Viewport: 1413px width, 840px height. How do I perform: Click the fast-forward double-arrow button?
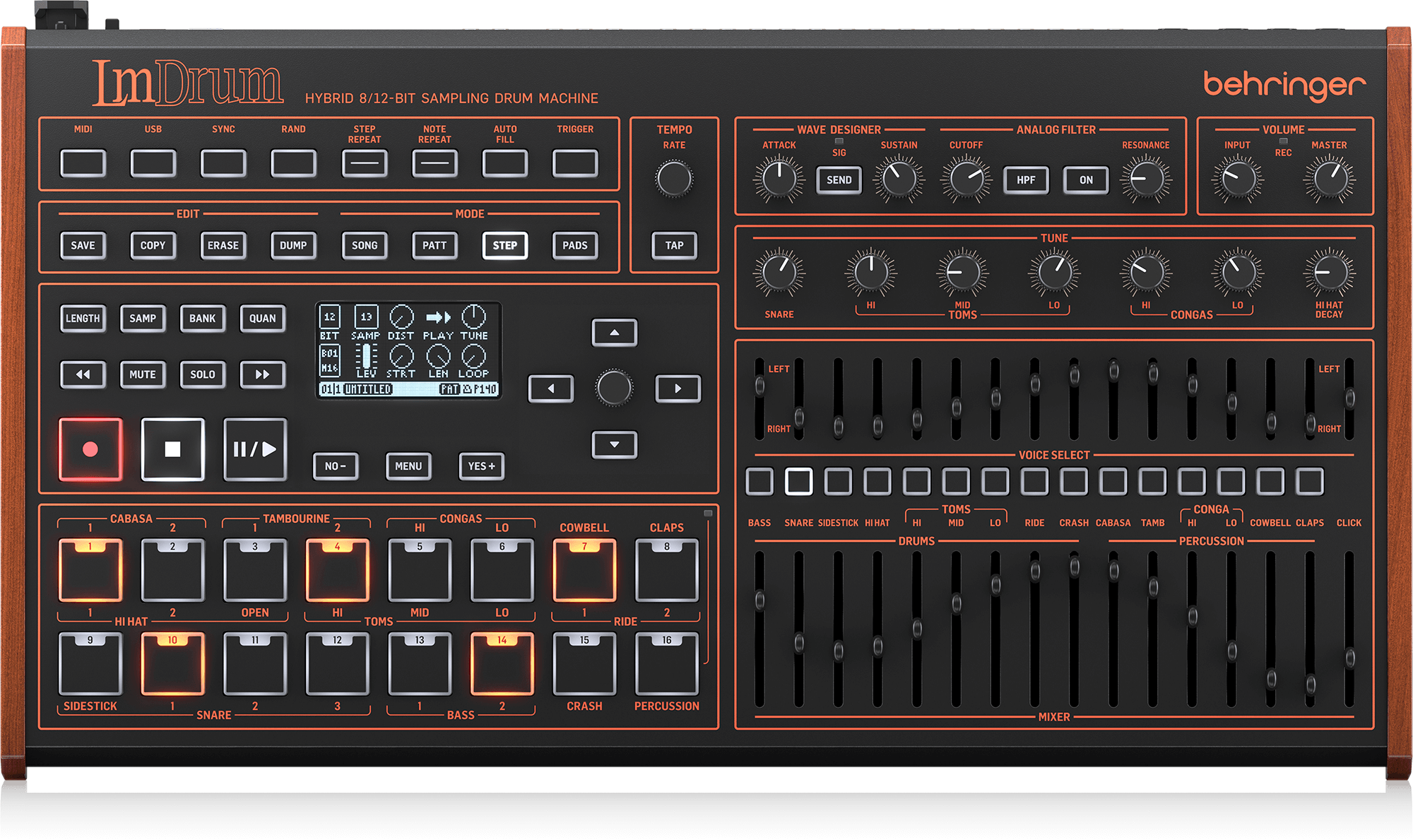262,374
